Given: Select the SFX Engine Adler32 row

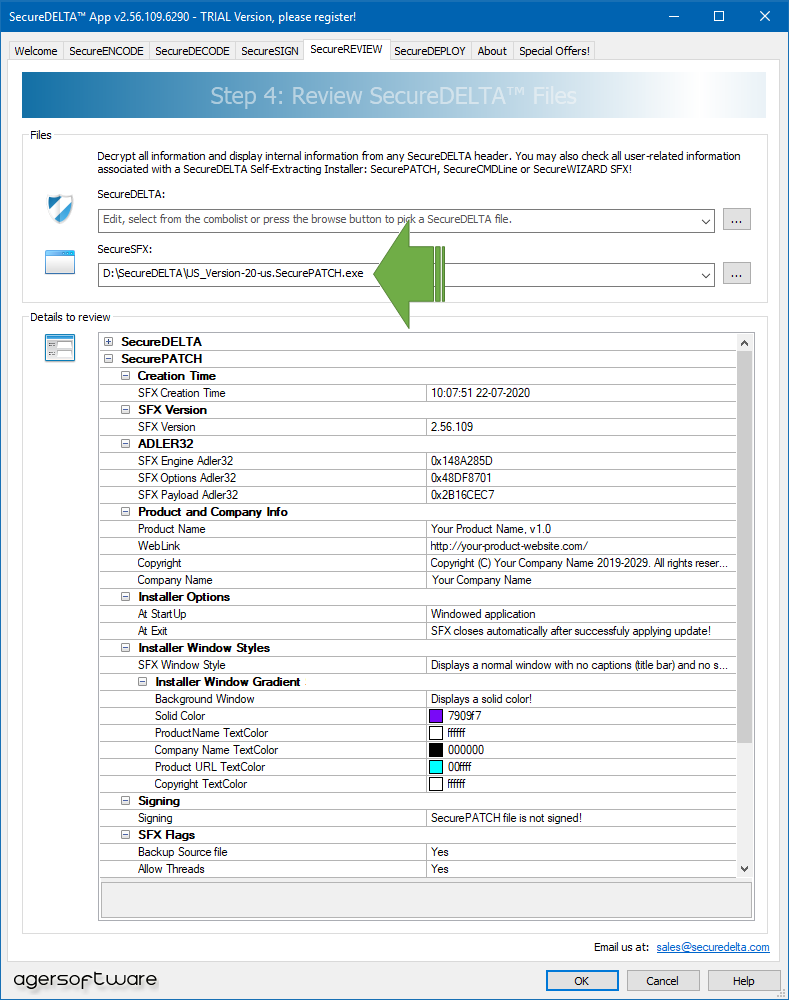Looking at the screenshot, I should tap(418, 461).
